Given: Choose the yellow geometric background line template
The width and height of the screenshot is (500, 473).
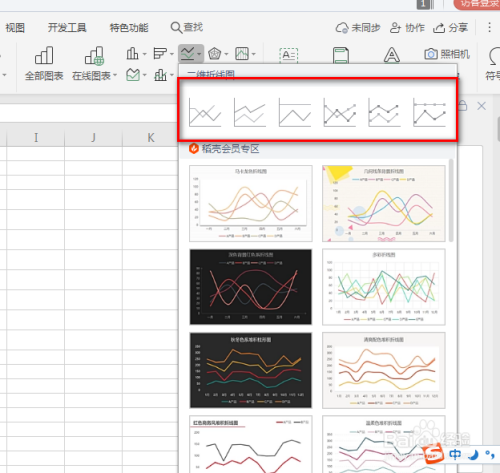Looking at the screenshot, I should pos(384,203).
